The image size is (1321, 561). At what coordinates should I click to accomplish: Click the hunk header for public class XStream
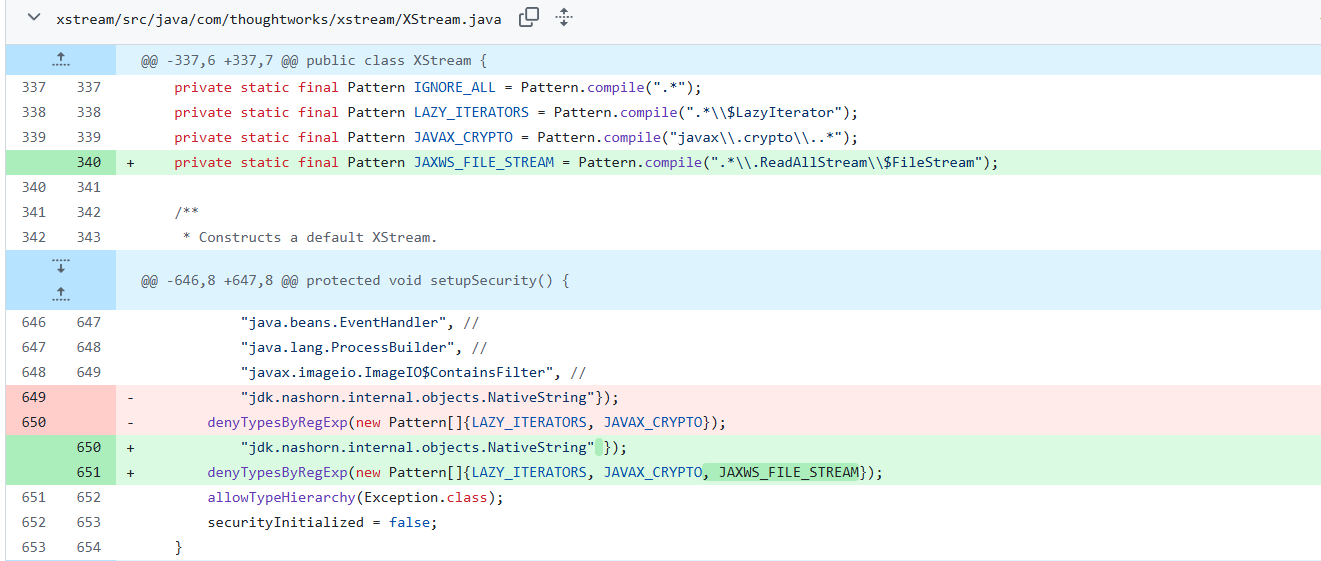point(313,60)
